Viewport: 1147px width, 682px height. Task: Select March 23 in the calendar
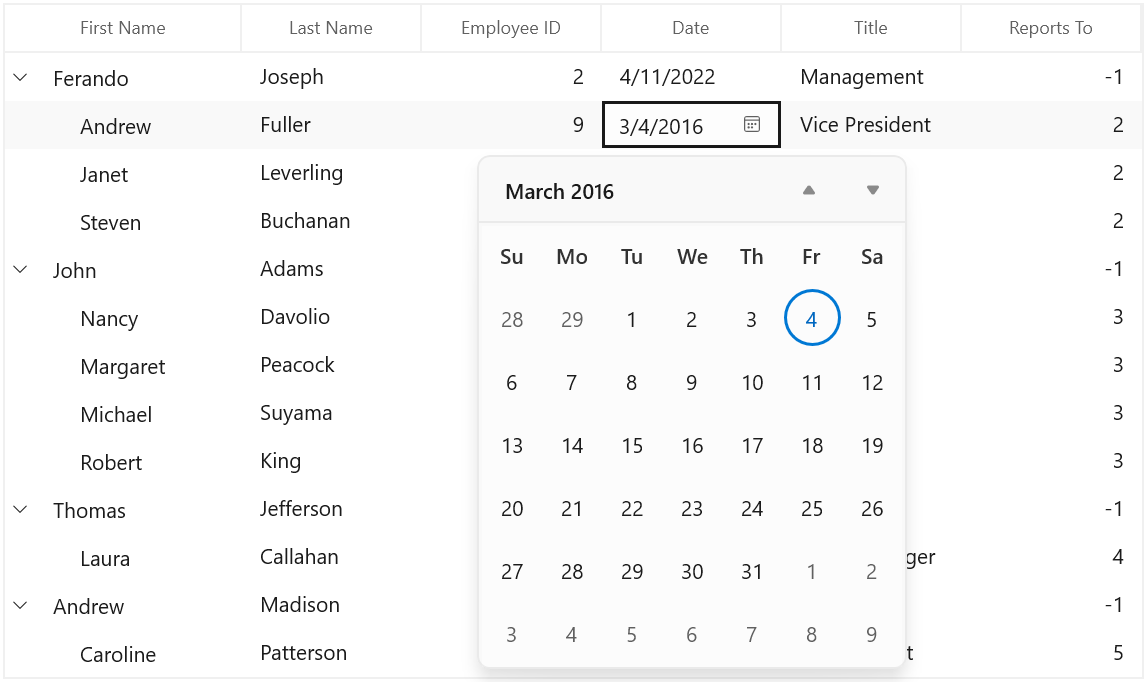click(691, 509)
